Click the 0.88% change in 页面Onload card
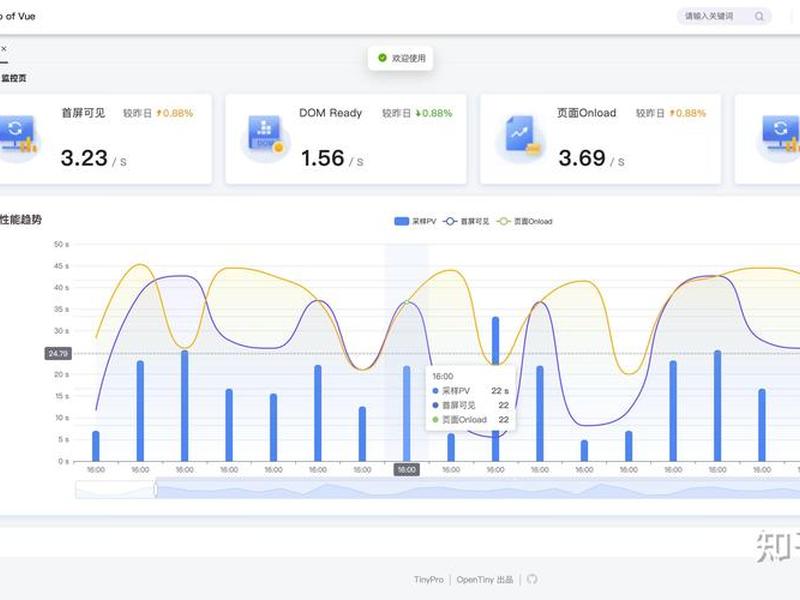Screen dimensions: 800x600 click(x=687, y=113)
